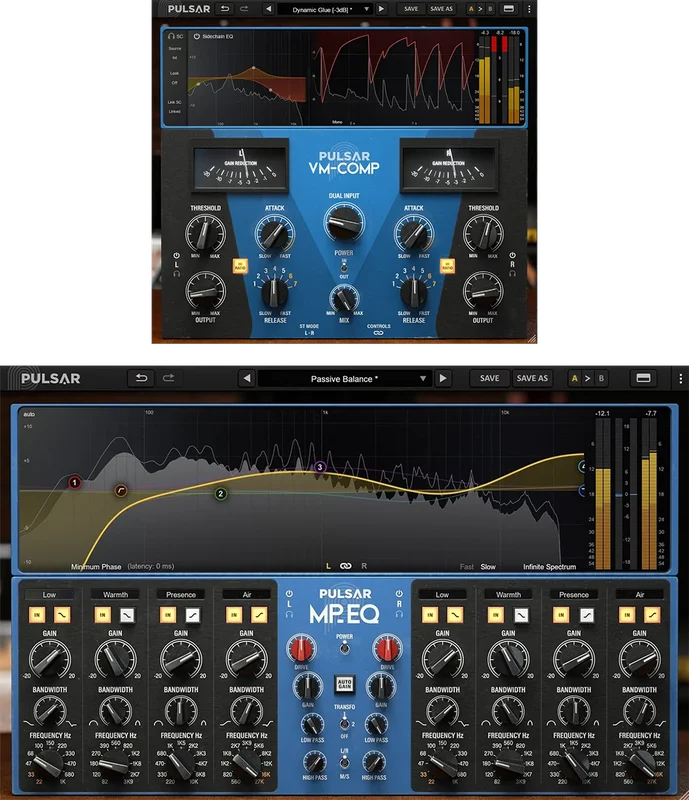The height and width of the screenshot is (800, 689).
Task: Click SAVE AS in VM-COMP header
Action: [x=441, y=9]
